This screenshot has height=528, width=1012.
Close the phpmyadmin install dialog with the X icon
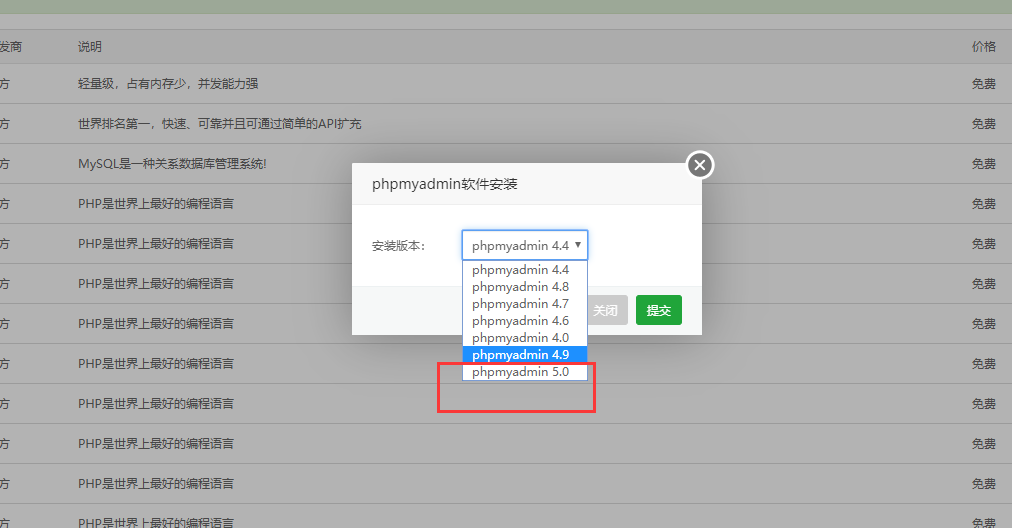pos(700,165)
